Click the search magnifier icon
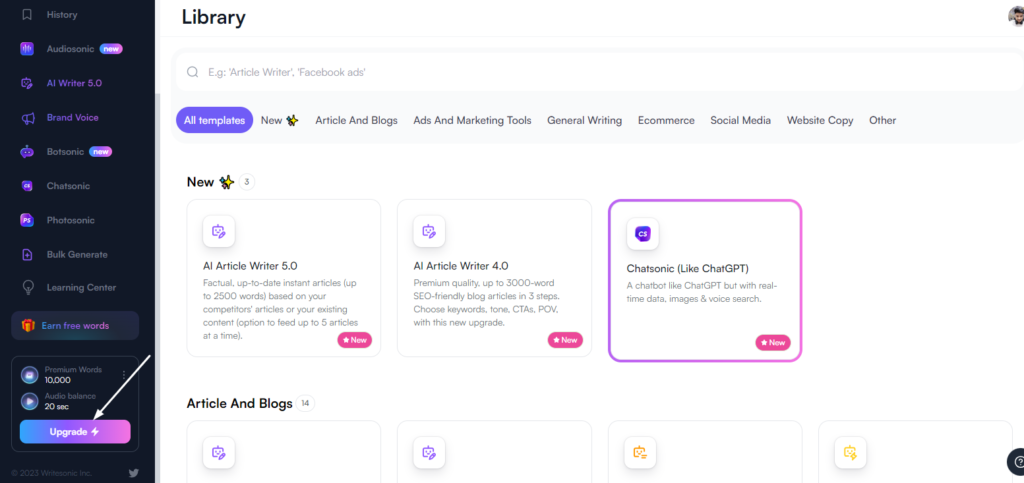The height and width of the screenshot is (483, 1024). (x=193, y=72)
